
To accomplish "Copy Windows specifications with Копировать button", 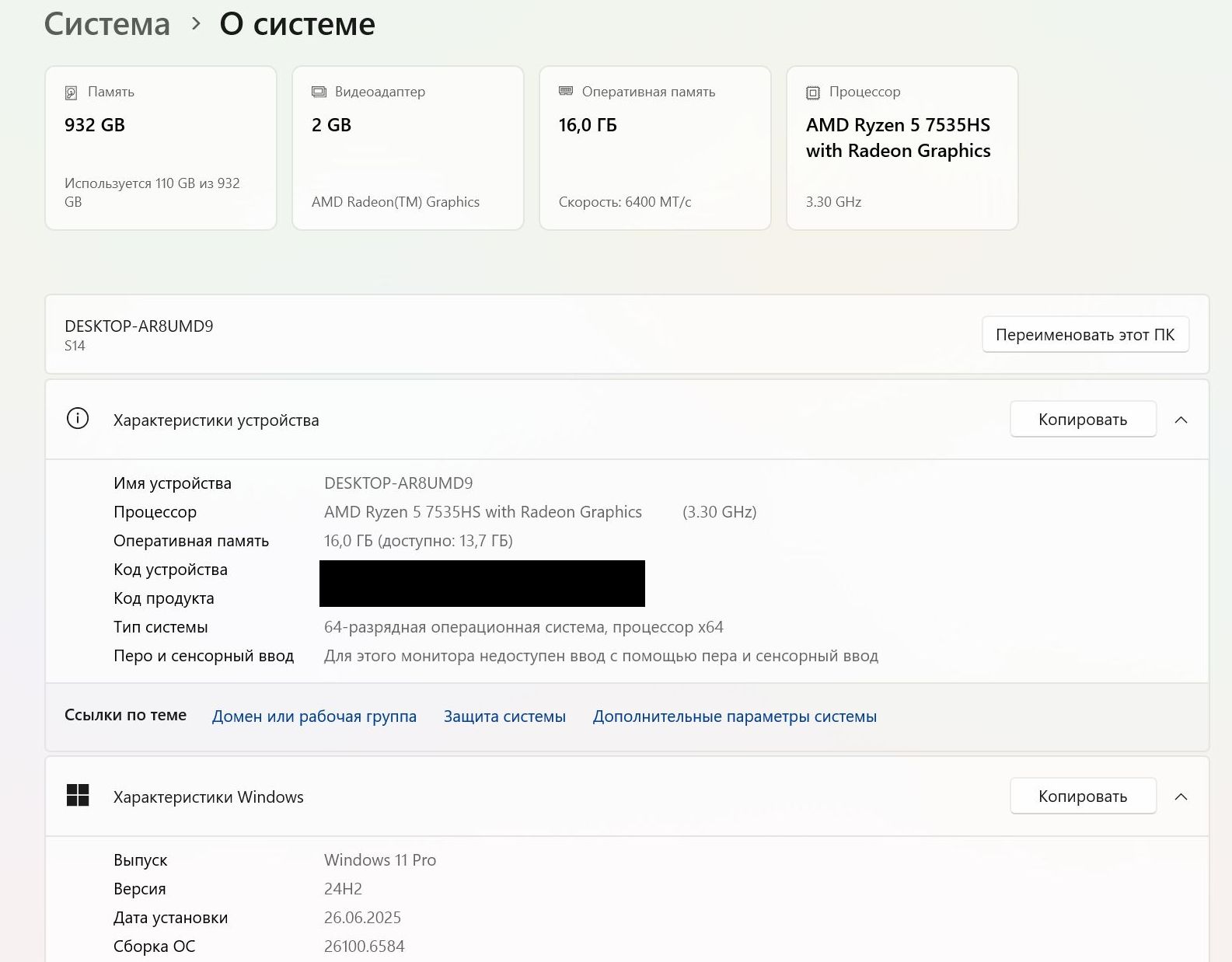I will point(1083,796).
